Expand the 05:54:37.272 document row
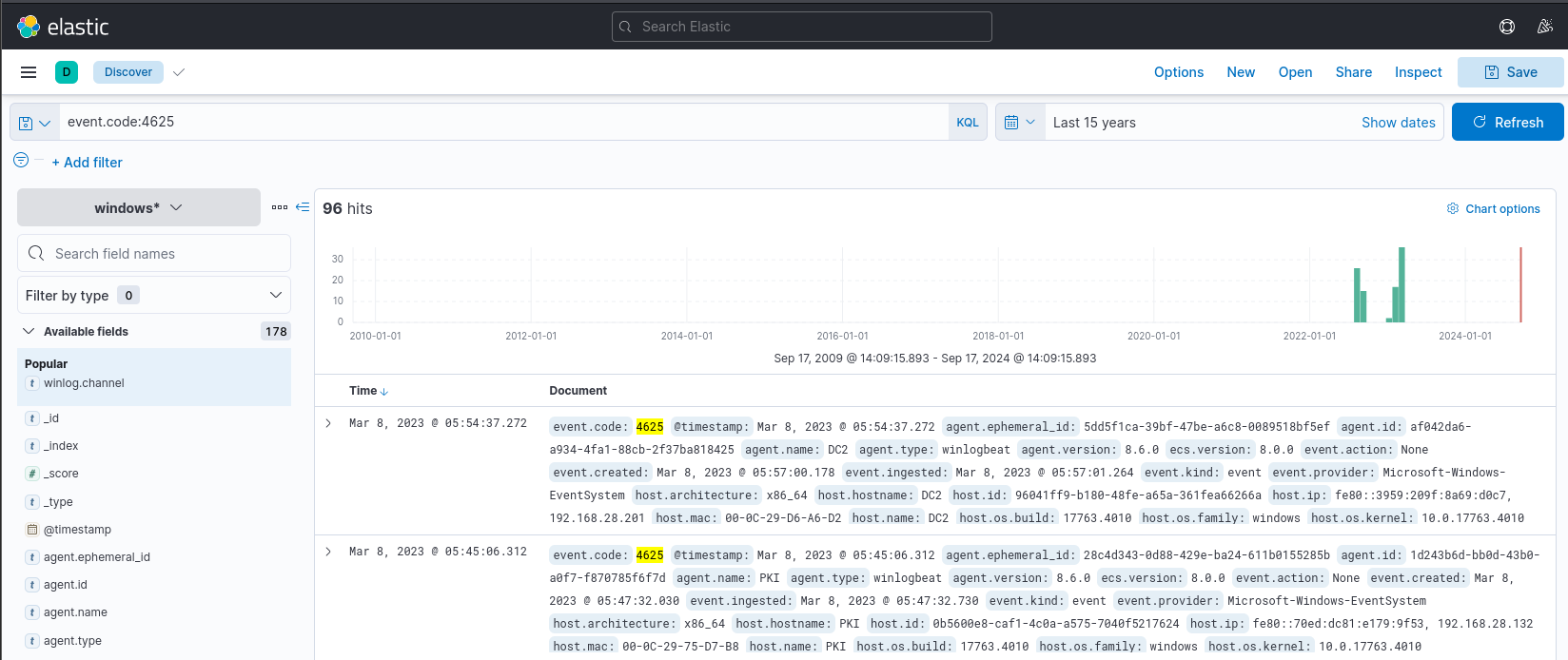The width and height of the screenshot is (1568, 660). 328,423
